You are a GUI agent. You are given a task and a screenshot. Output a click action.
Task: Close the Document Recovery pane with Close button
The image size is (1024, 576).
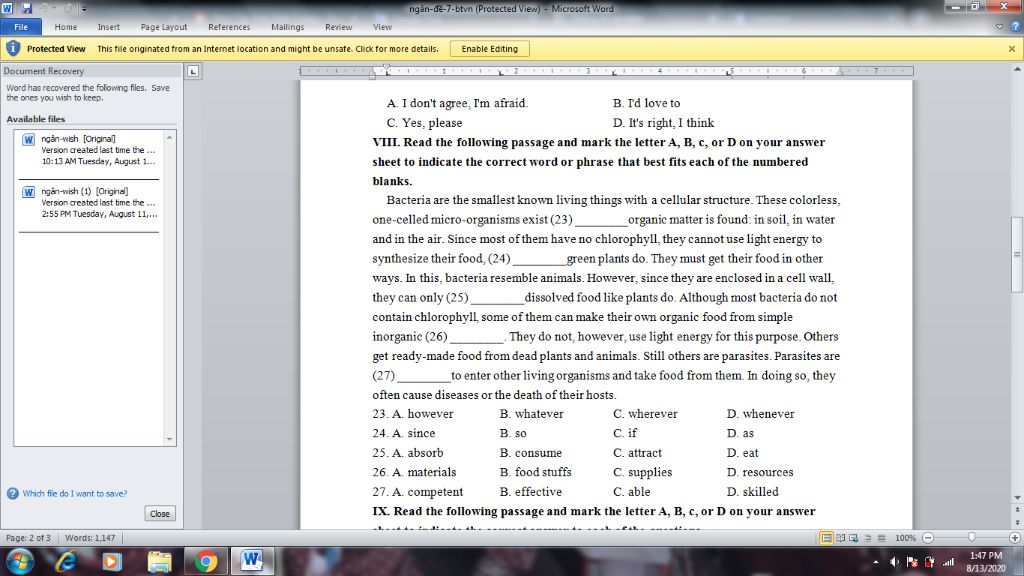pyautogui.click(x=160, y=514)
